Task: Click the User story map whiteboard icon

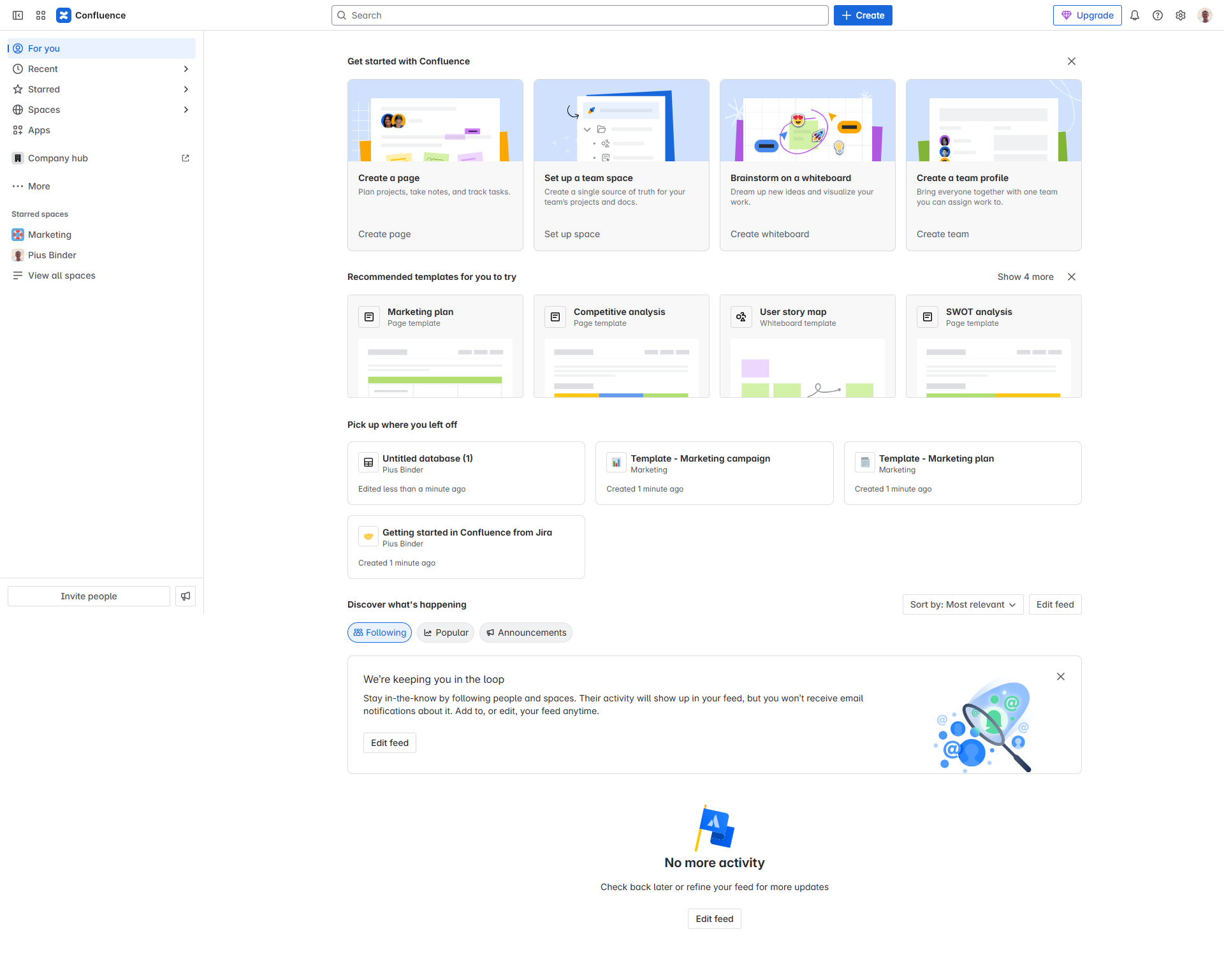Action: [x=741, y=317]
